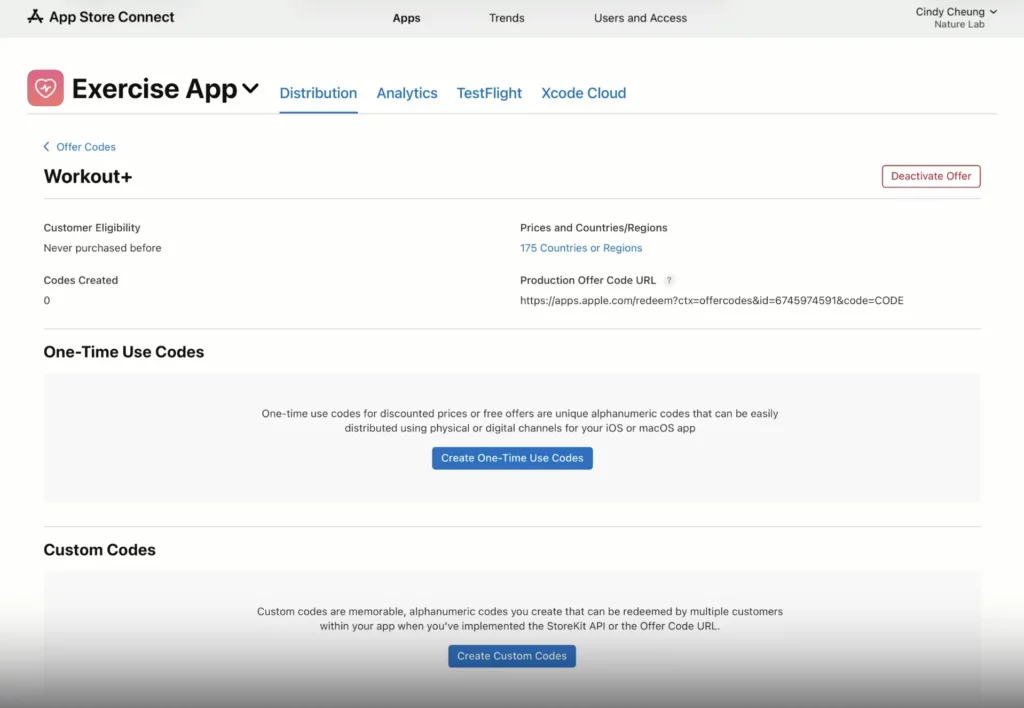Click the One-Time Use Codes heading
The height and width of the screenshot is (708, 1024).
[124, 352]
